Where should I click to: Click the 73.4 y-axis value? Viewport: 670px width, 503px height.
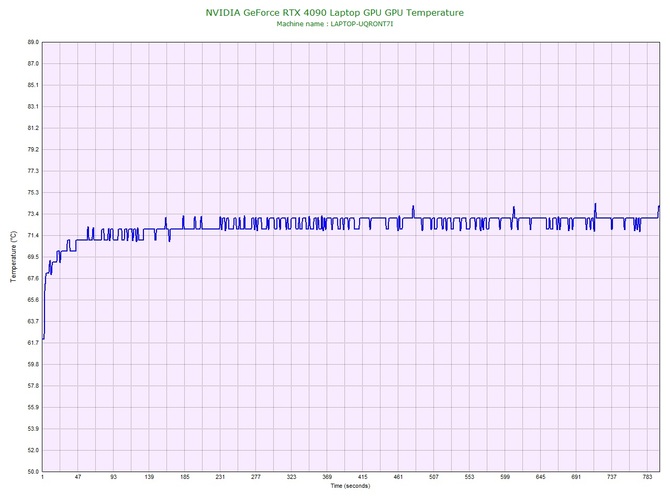tap(33, 214)
